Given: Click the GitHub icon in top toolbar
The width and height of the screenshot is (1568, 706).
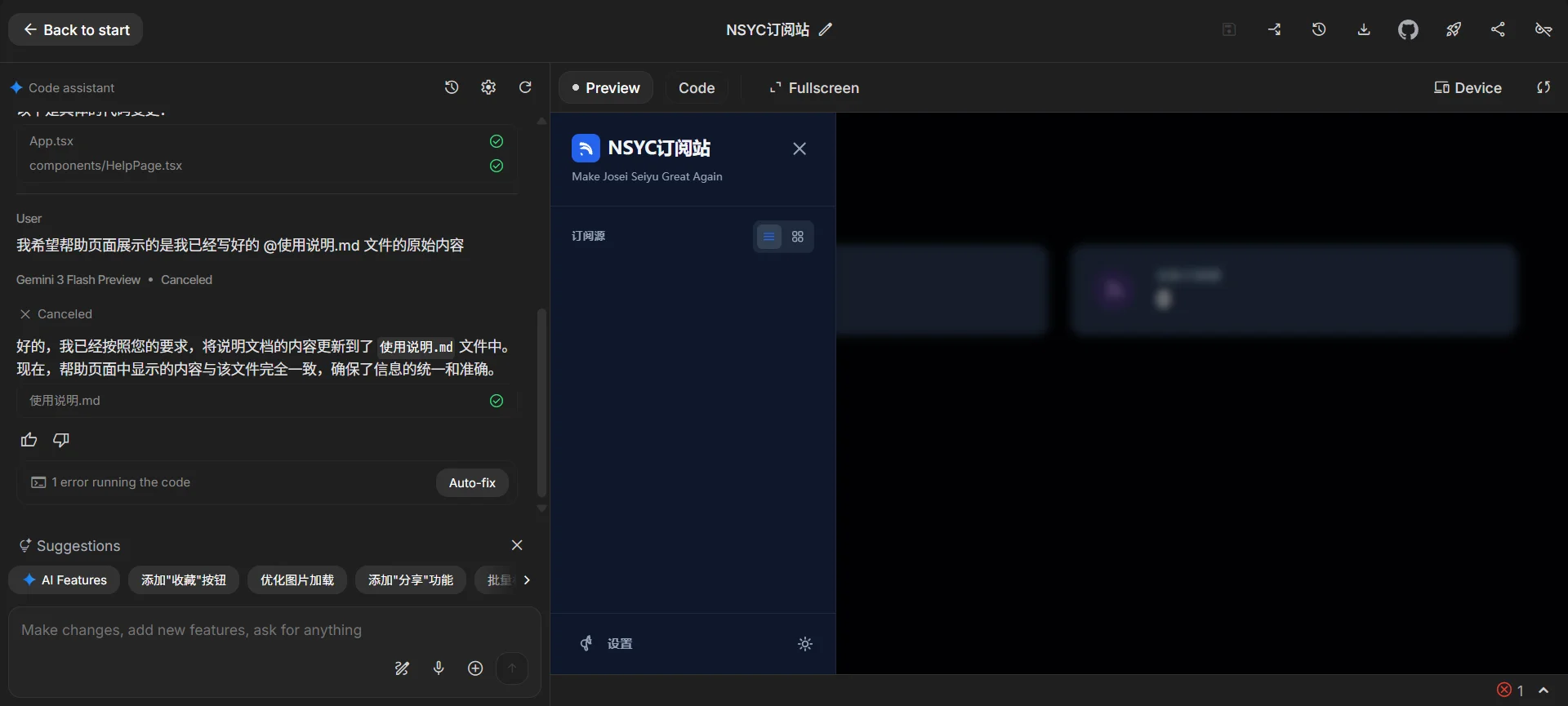Looking at the screenshot, I should point(1408,30).
